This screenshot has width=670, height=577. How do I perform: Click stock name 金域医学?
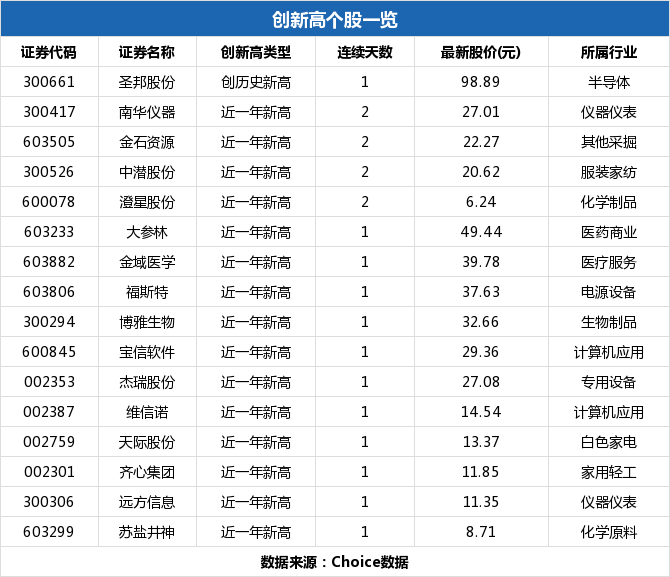tap(147, 262)
